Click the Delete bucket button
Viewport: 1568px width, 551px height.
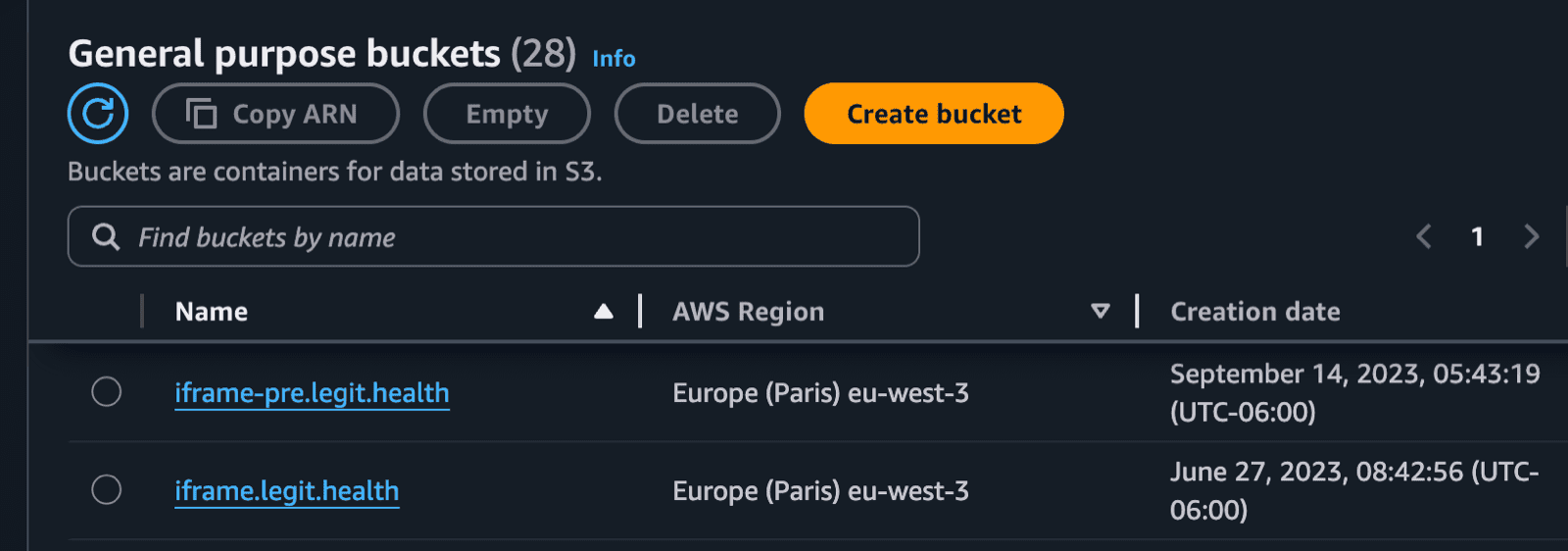tap(697, 114)
